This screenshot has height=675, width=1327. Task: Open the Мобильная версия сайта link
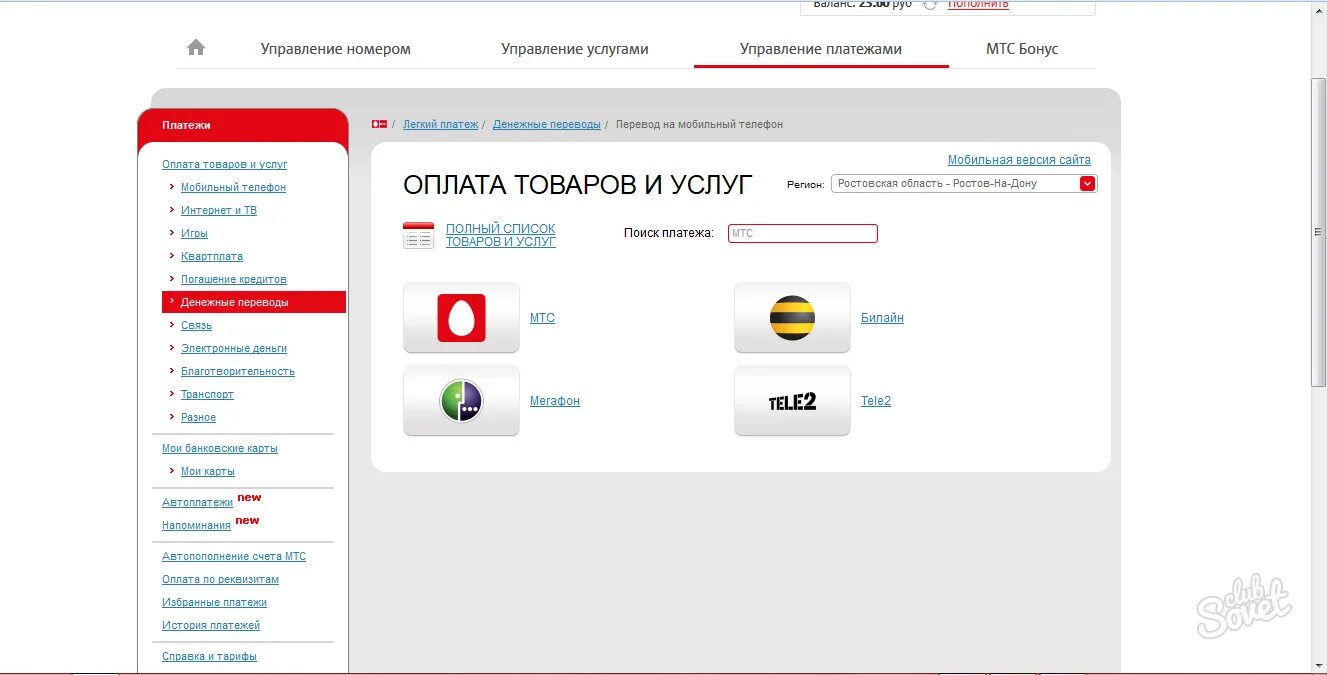[x=1019, y=160]
